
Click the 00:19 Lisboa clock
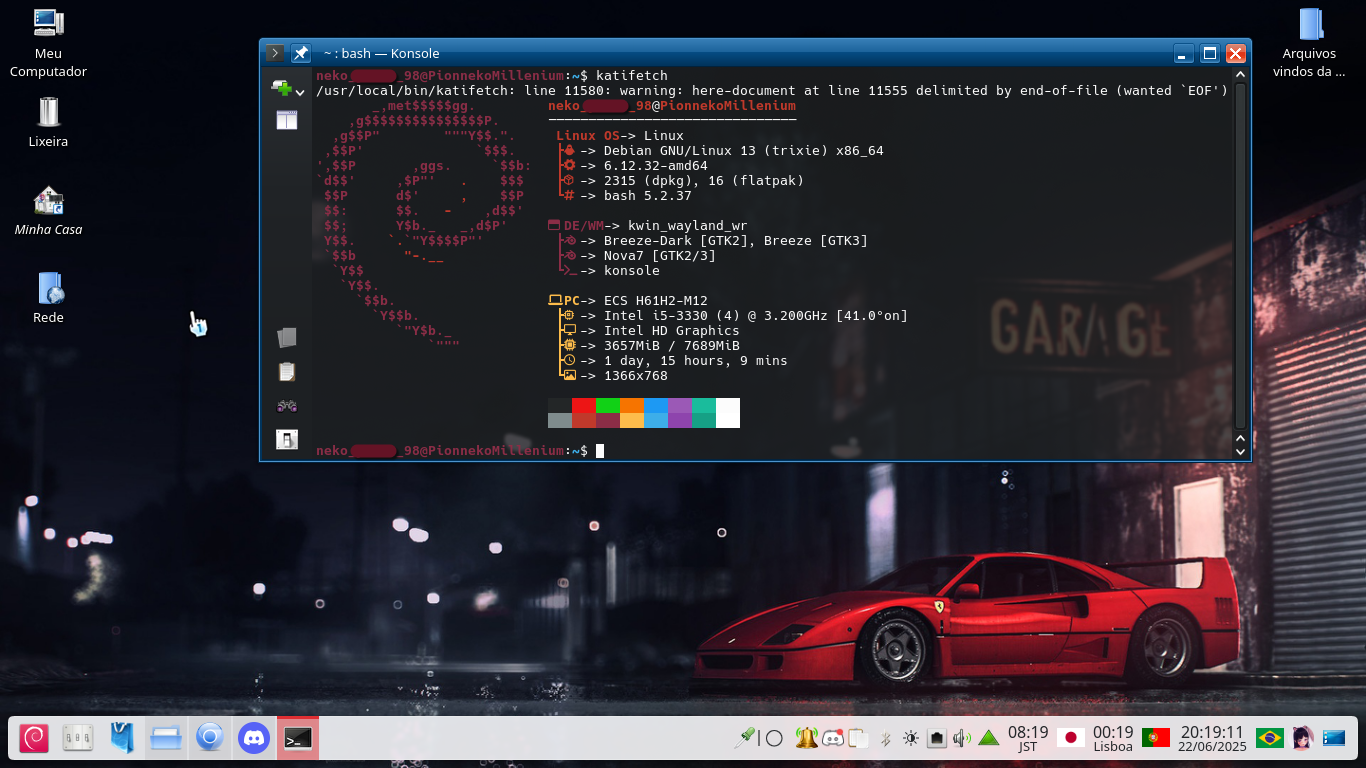[x=1113, y=738]
